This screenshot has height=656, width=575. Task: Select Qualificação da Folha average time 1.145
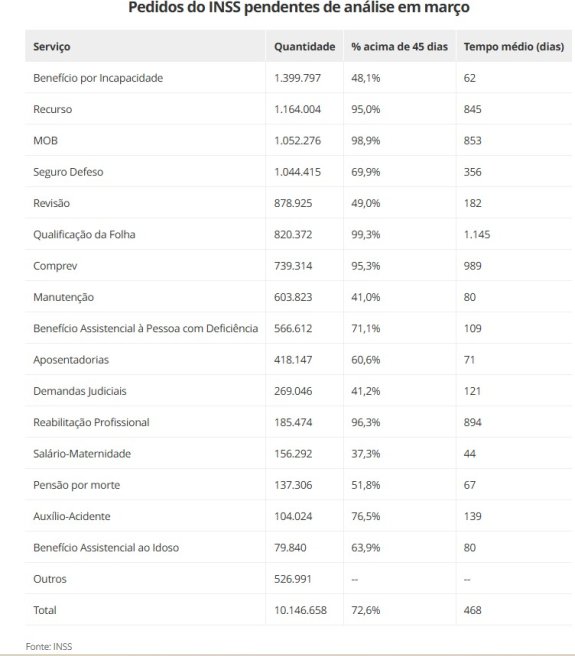(477, 235)
